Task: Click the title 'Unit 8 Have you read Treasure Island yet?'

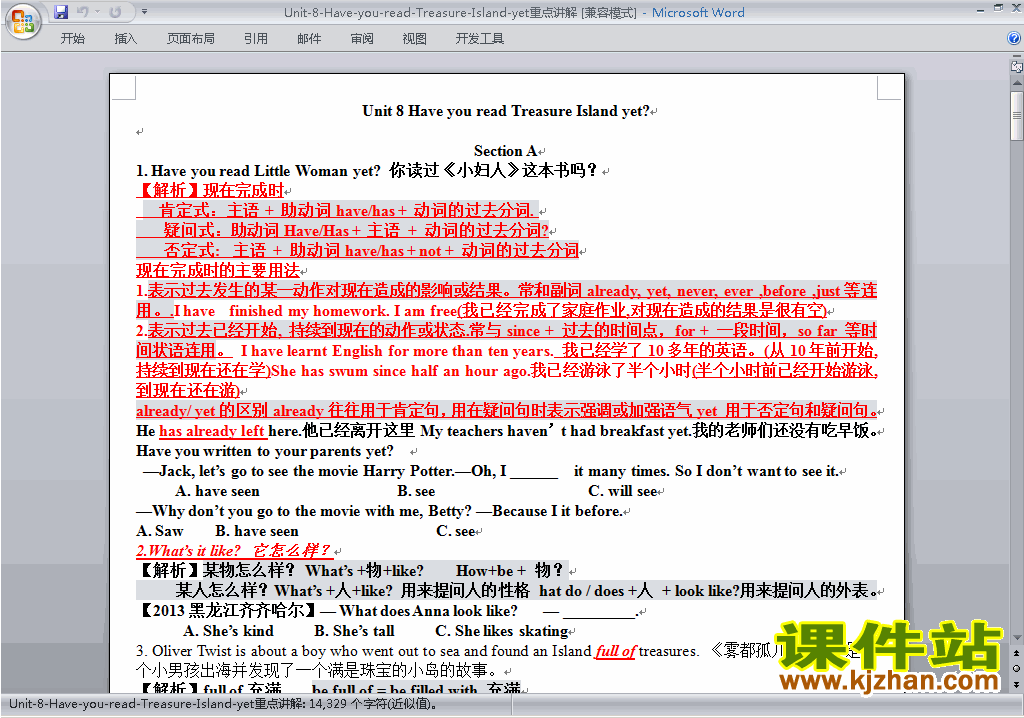Action: (505, 111)
